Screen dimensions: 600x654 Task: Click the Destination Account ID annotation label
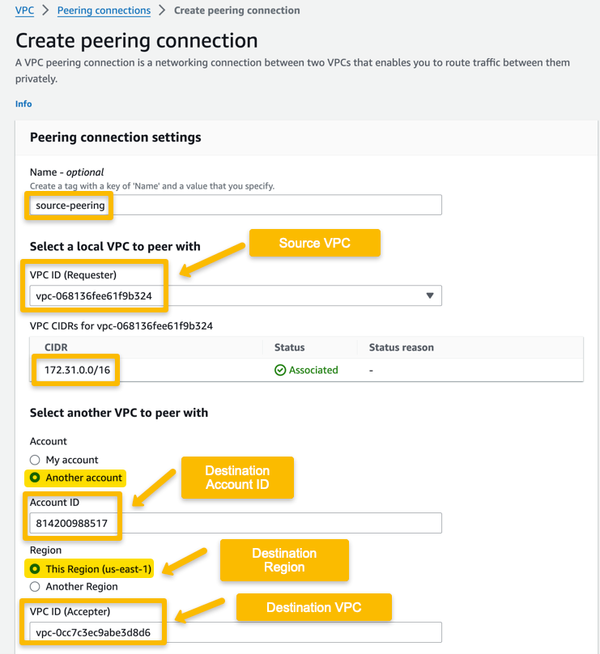[237, 477]
